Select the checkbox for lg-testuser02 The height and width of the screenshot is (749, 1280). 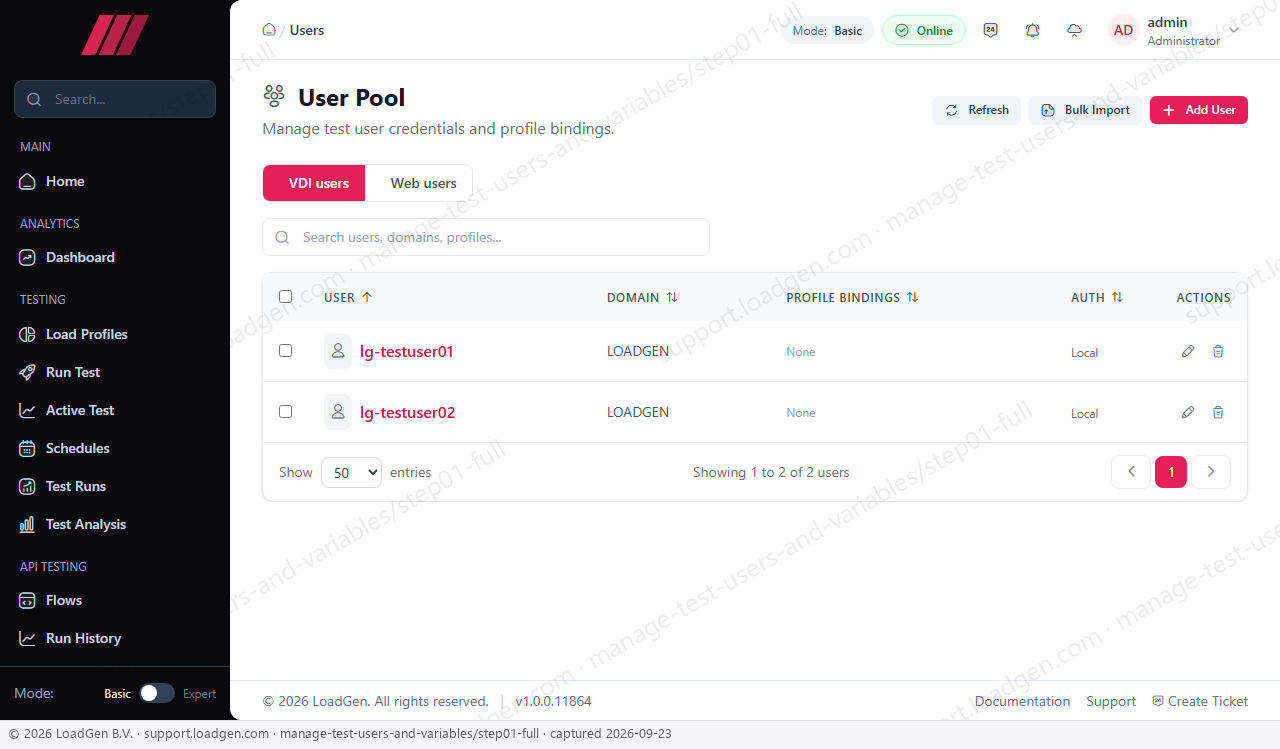286,412
